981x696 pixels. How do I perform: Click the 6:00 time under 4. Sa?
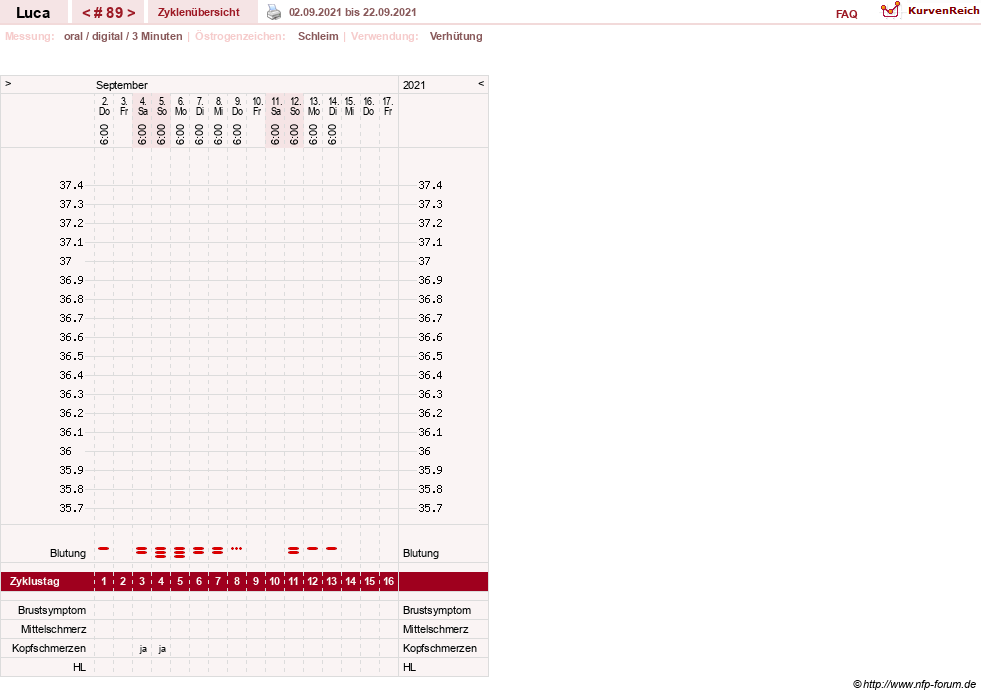tap(142, 135)
